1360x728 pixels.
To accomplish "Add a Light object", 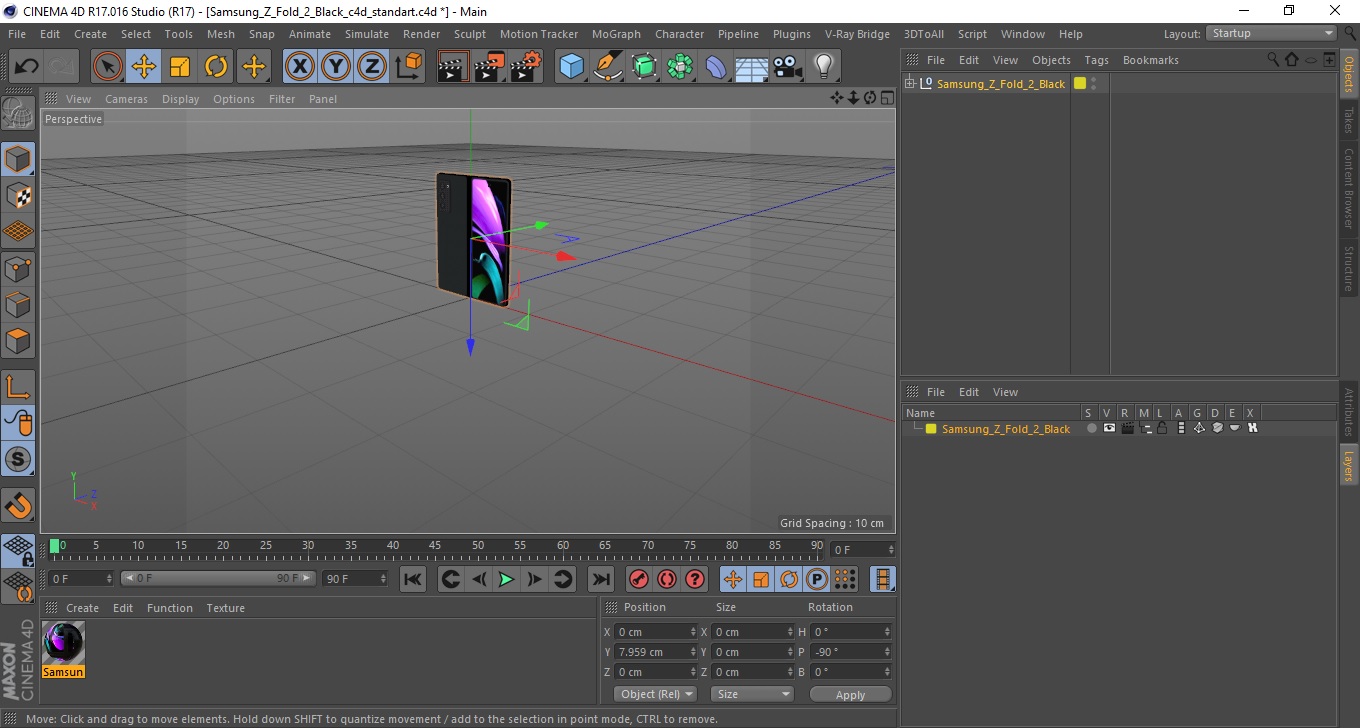I will tap(824, 67).
